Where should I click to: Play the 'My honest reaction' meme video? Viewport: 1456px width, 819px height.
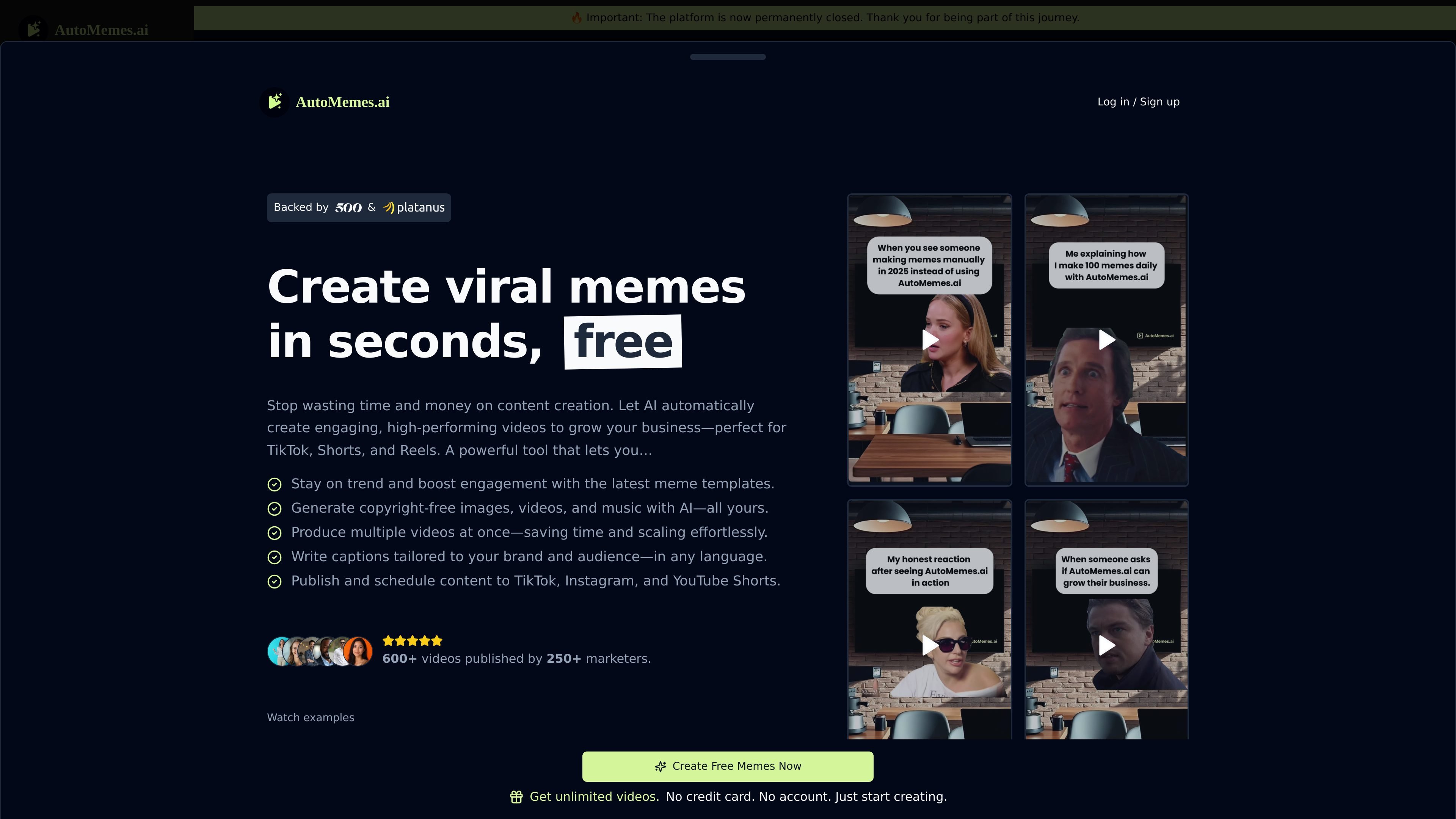tap(930, 645)
